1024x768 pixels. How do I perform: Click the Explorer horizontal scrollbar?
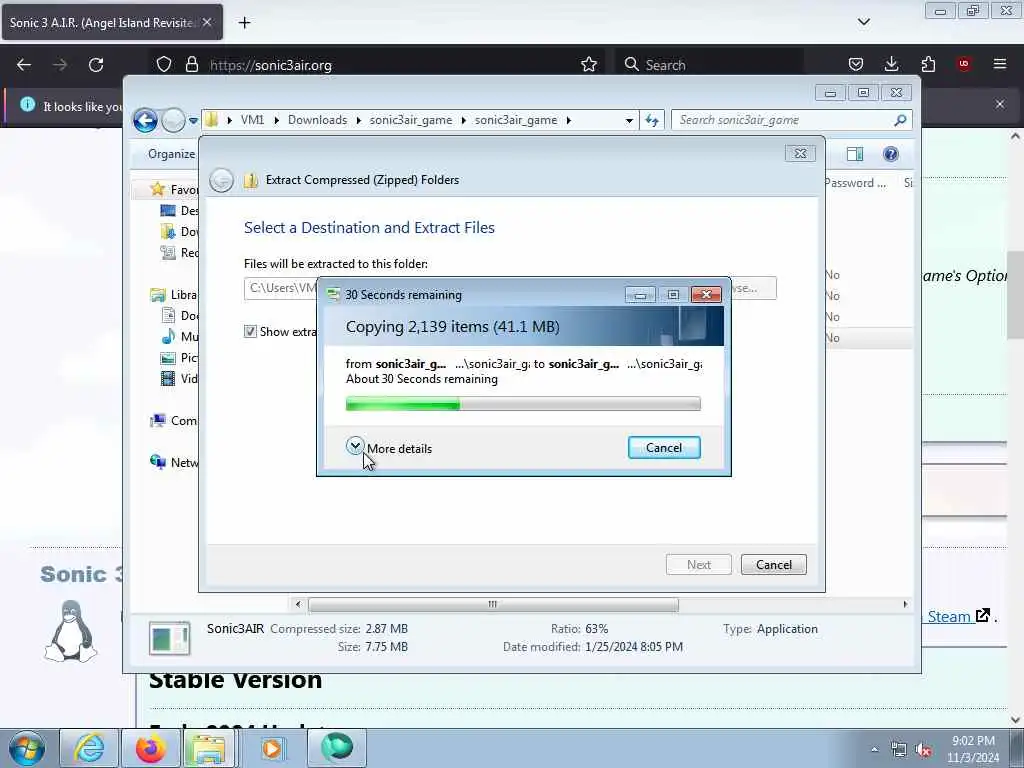(x=493, y=605)
